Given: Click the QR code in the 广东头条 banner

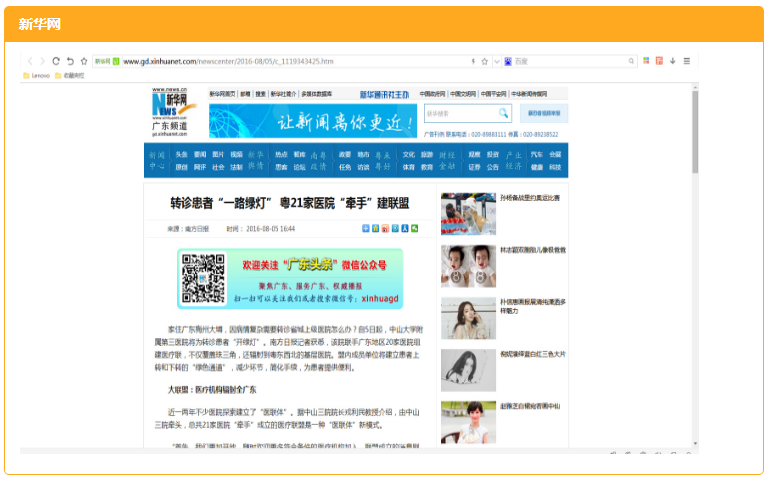Looking at the screenshot, I should point(203,278).
